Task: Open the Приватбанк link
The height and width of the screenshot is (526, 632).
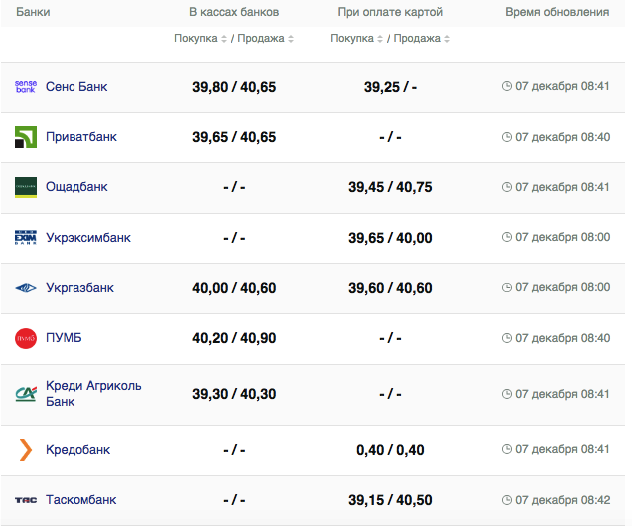Action: (82, 137)
